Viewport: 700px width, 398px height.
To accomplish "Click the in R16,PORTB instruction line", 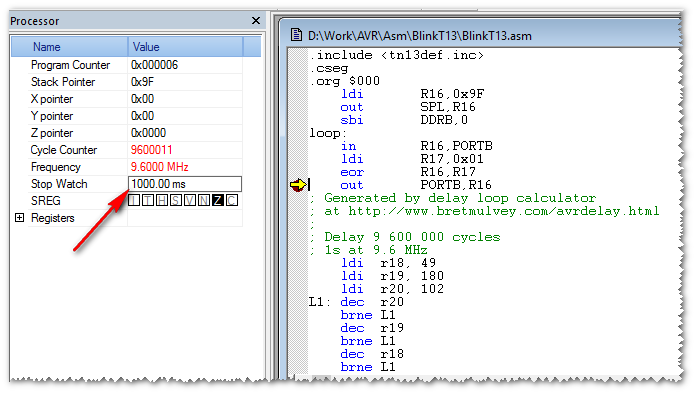I will point(417,146).
